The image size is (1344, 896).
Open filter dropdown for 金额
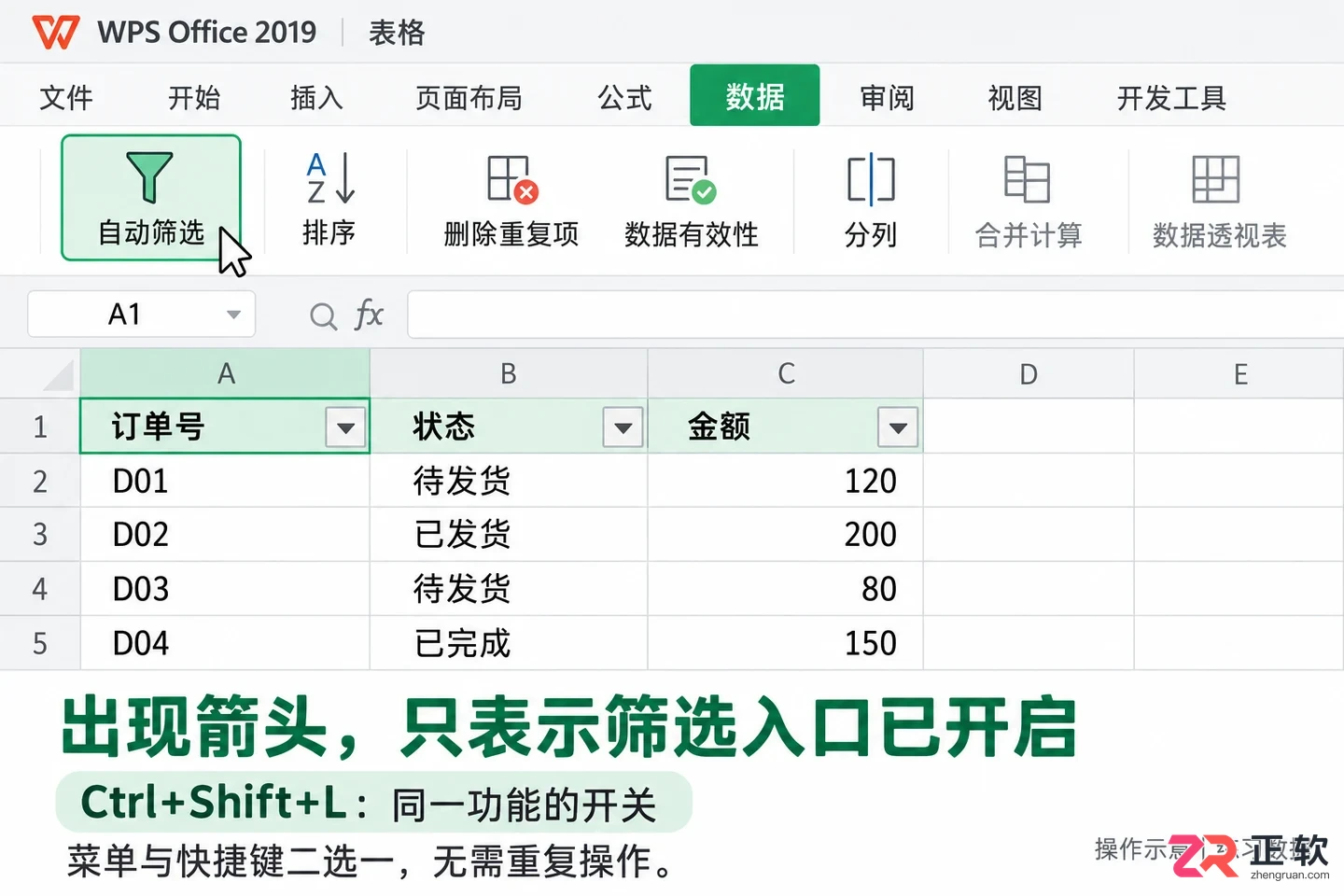coord(898,428)
